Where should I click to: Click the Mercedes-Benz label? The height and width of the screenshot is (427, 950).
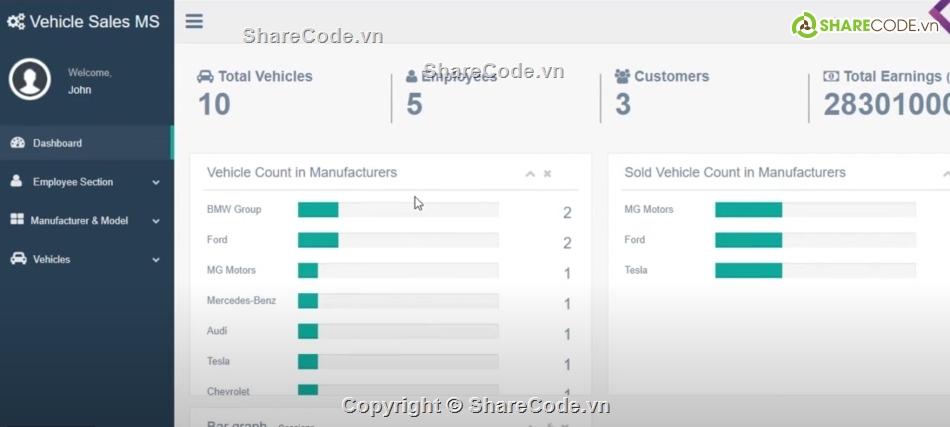click(241, 300)
